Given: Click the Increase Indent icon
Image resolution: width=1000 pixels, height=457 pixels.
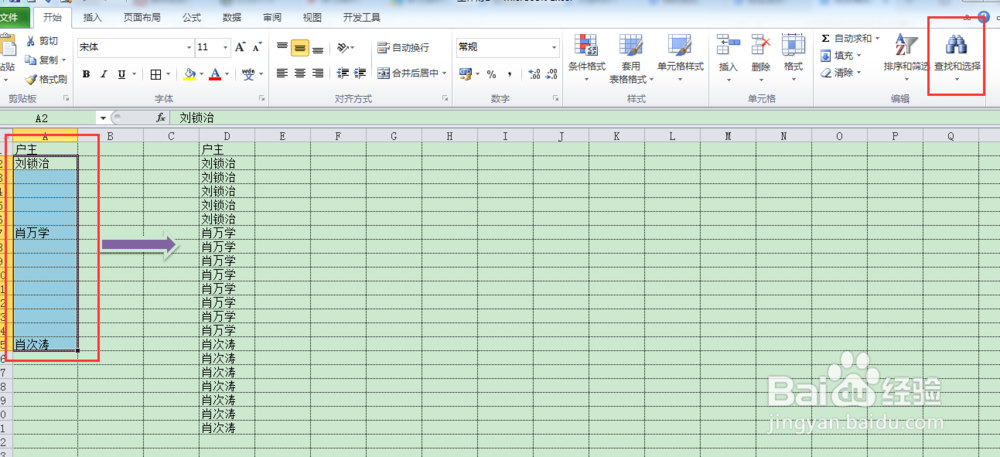Looking at the screenshot, I should click(360, 73).
